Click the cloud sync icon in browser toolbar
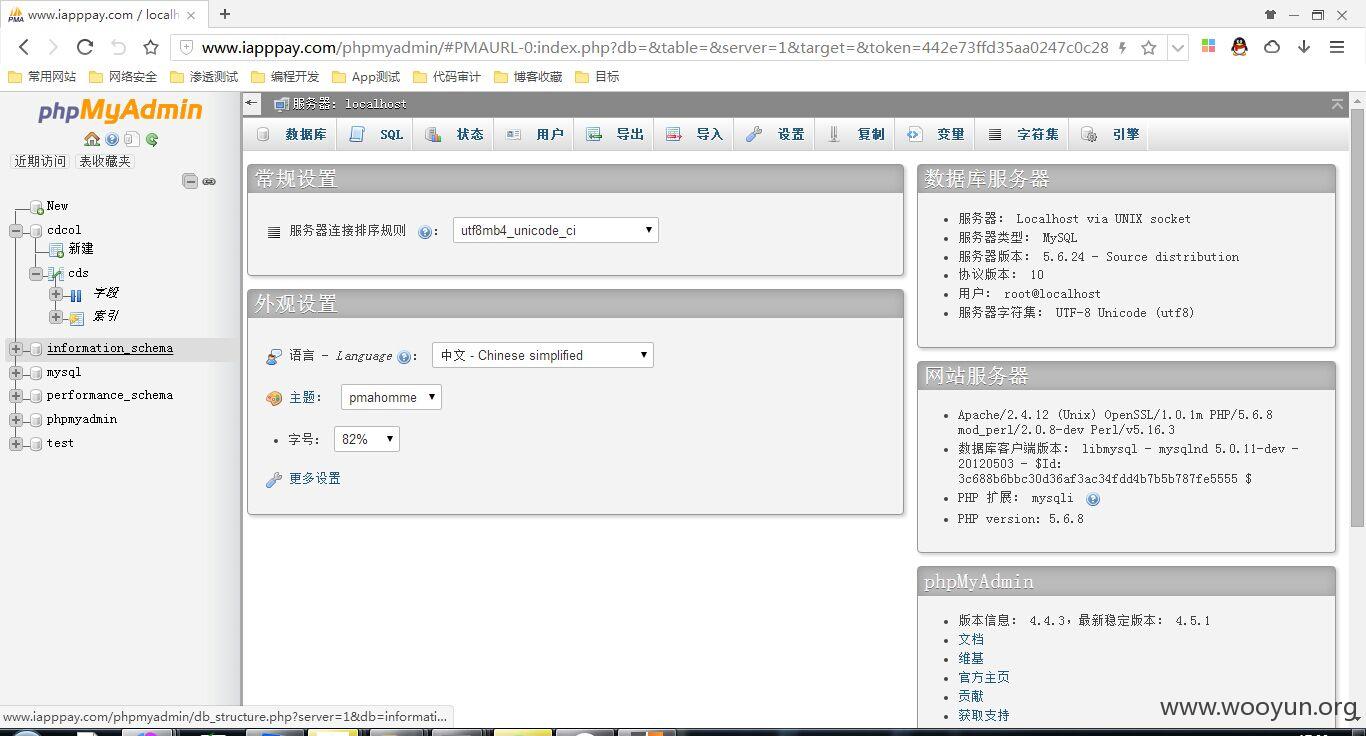Image resolution: width=1366 pixels, height=736 pixels. [1272, 47]
